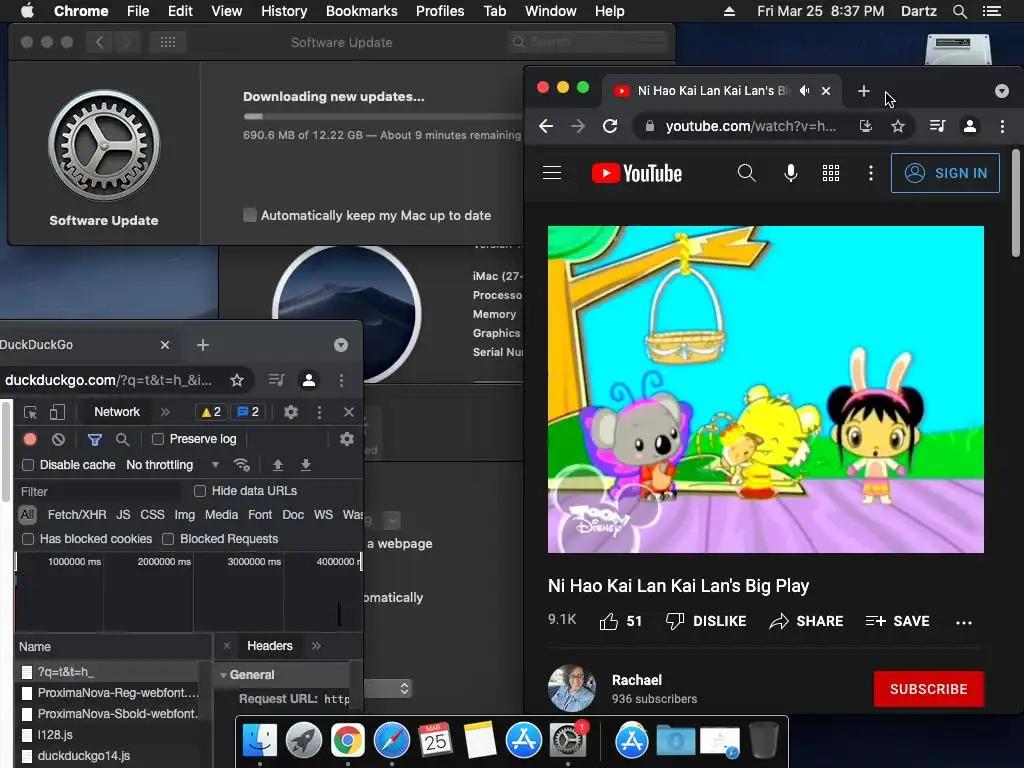1024x768 pixels.
Task: Open tab search dropdown in YouTube window
Action: click(1002, 91)
